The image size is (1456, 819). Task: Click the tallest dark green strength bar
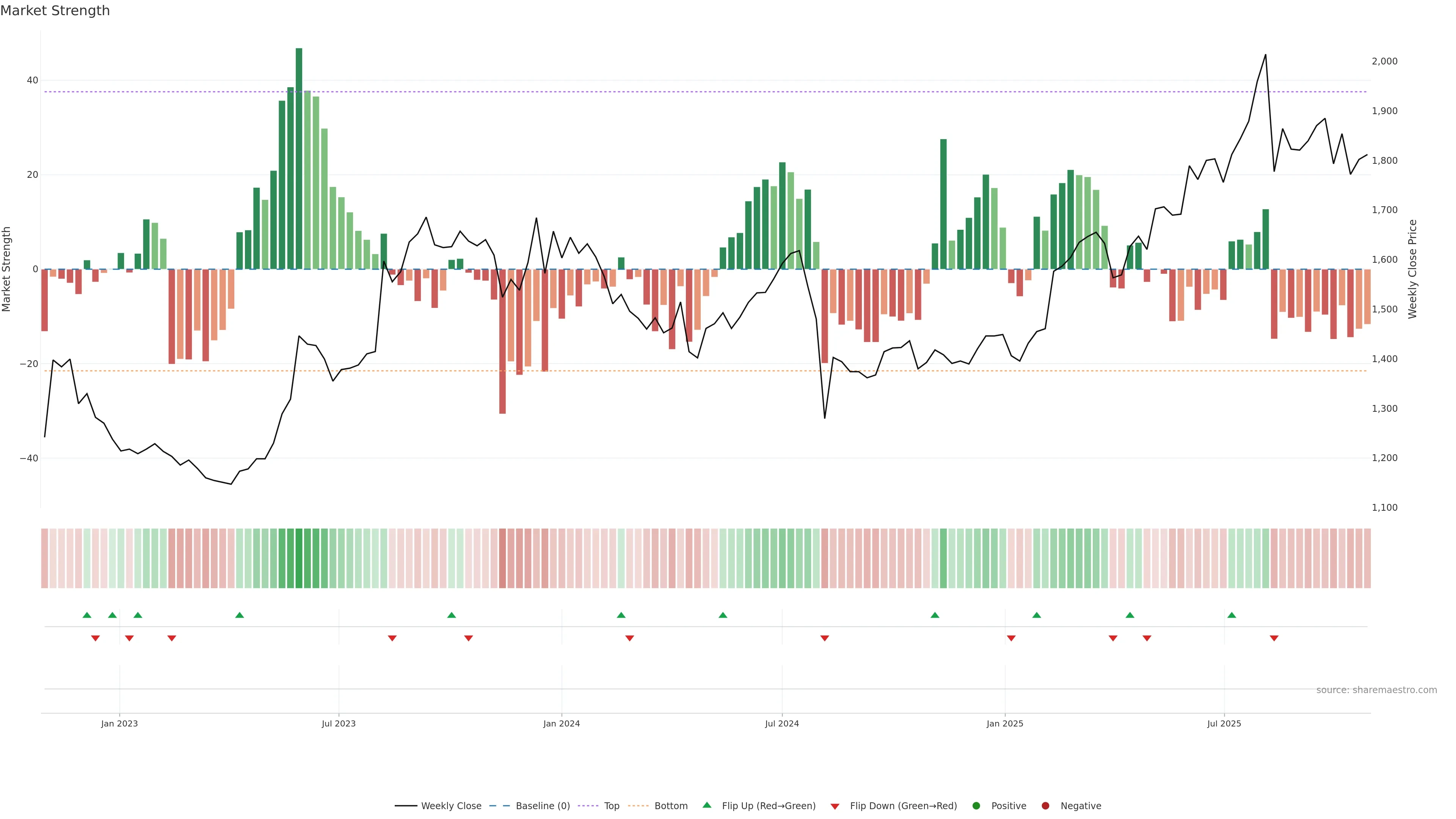pos(299,158)
